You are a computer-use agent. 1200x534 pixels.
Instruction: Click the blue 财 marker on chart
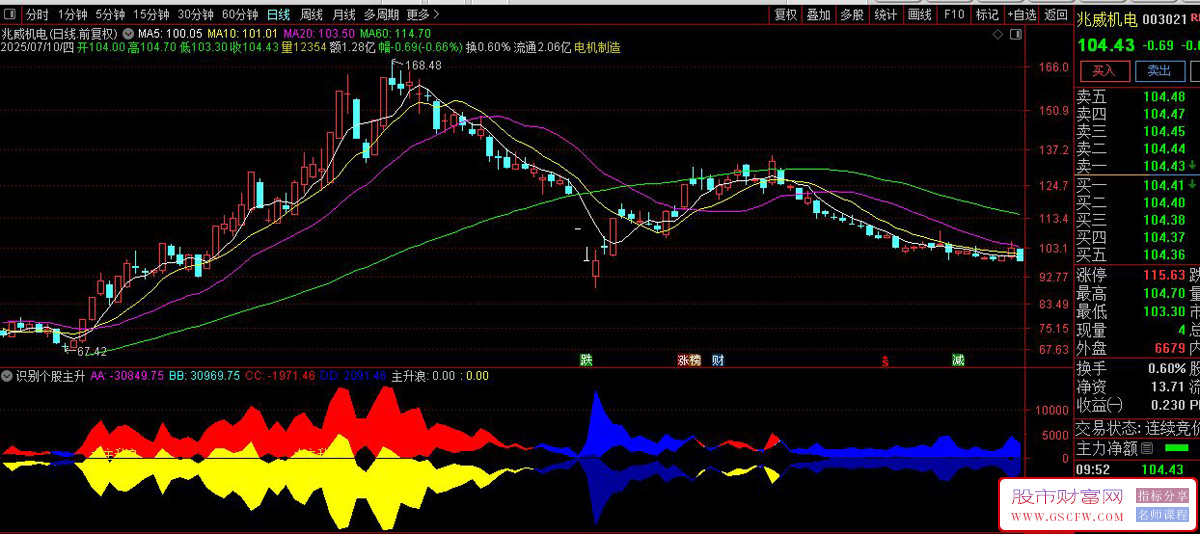(718, 360)
